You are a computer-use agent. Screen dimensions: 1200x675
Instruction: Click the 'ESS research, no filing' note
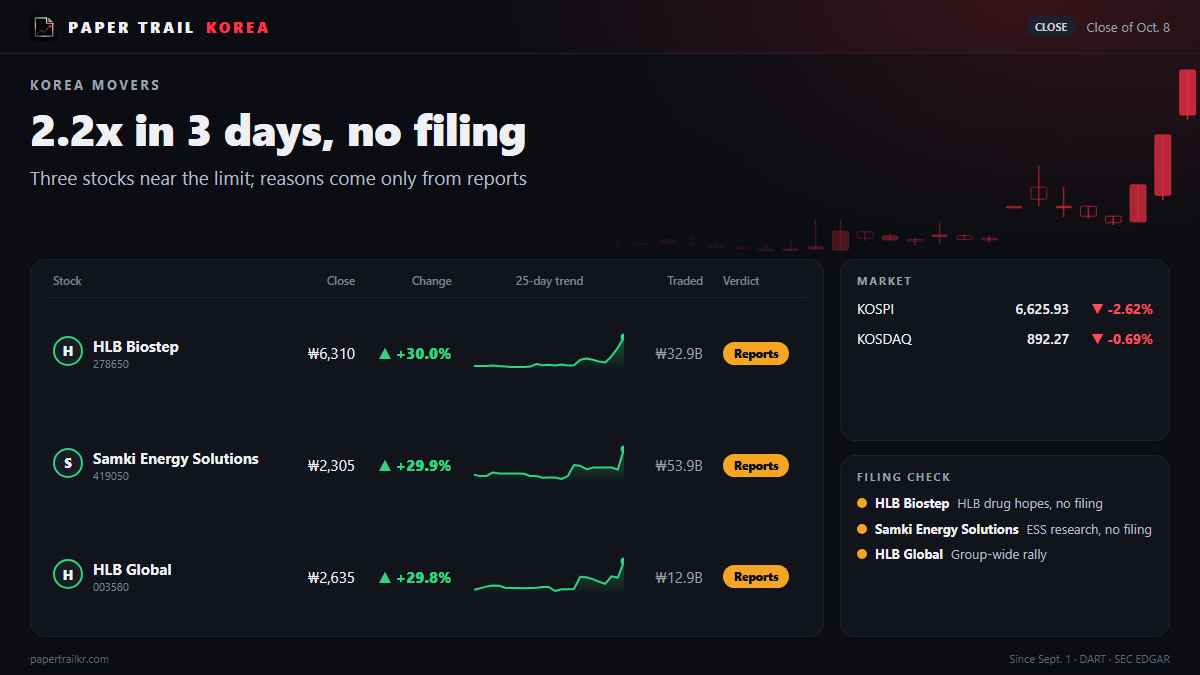point(1089,529)
